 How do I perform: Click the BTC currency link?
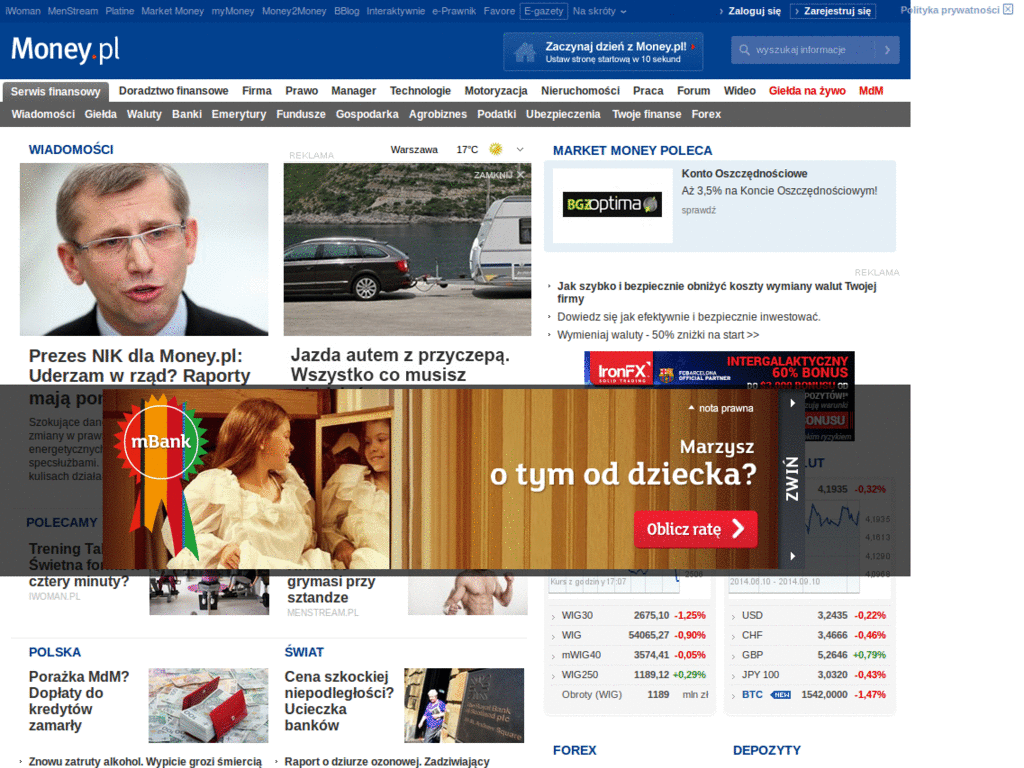click(x=752, y=694)
